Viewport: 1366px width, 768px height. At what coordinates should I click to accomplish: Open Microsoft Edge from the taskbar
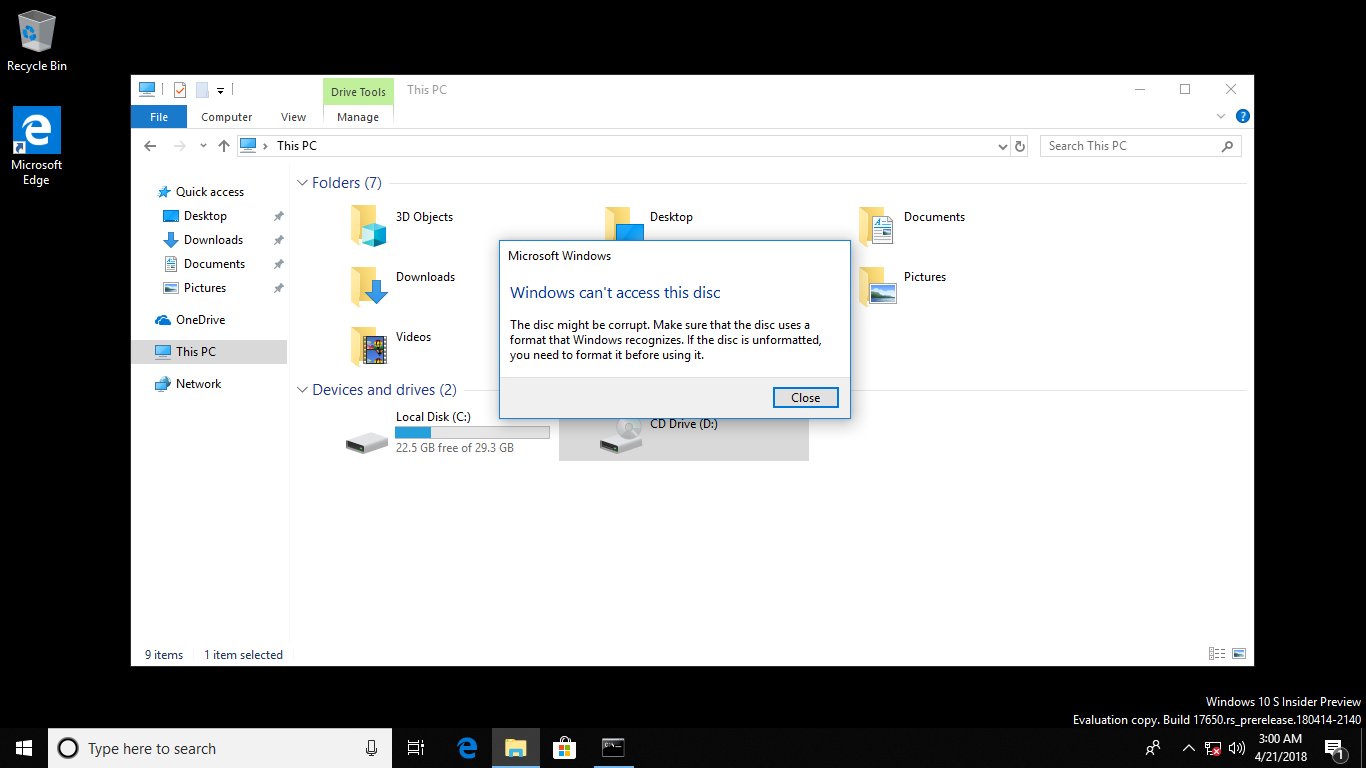coord(466,748)
